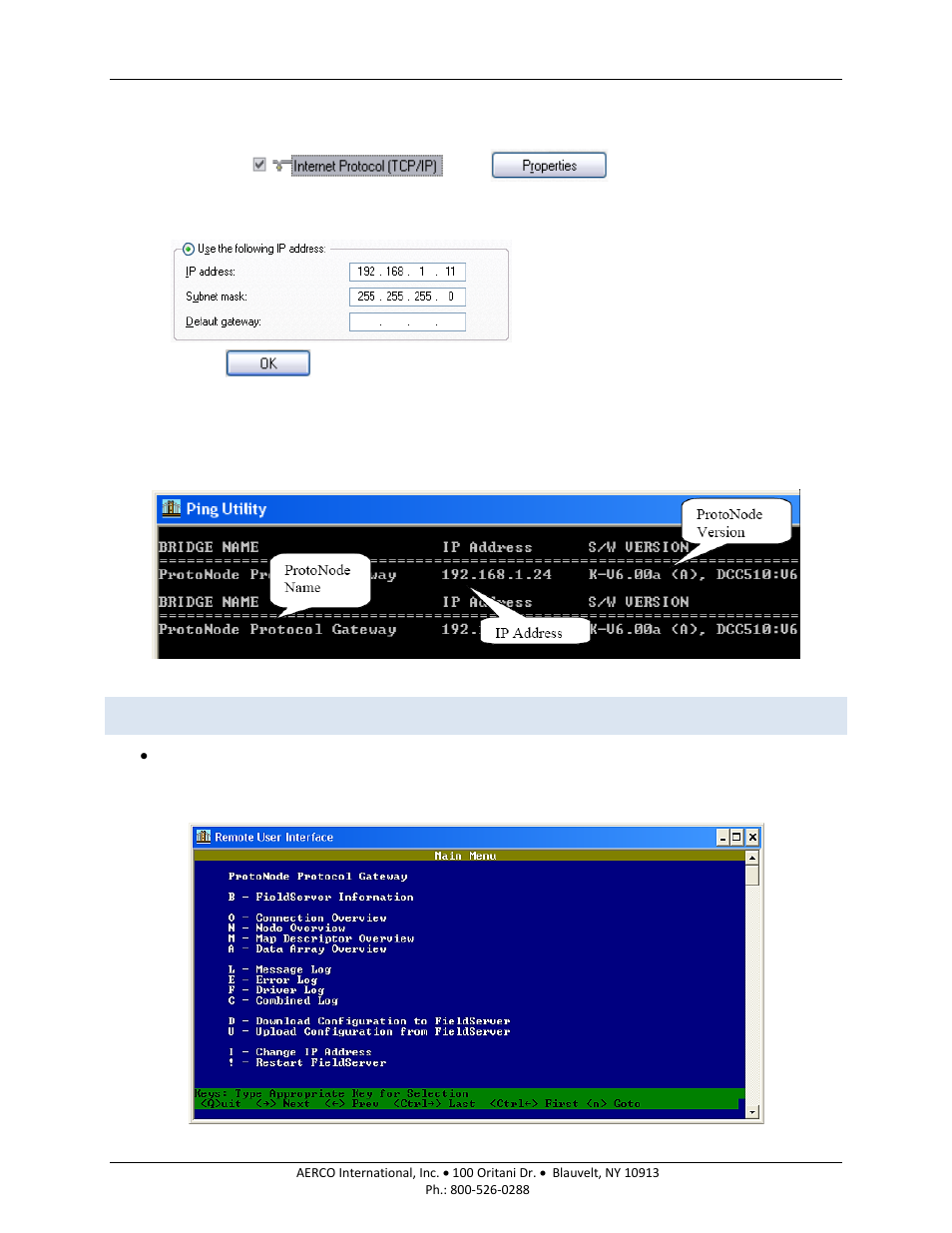
Task: Click the Remote User Interface window icon
Action: (204, 837)
